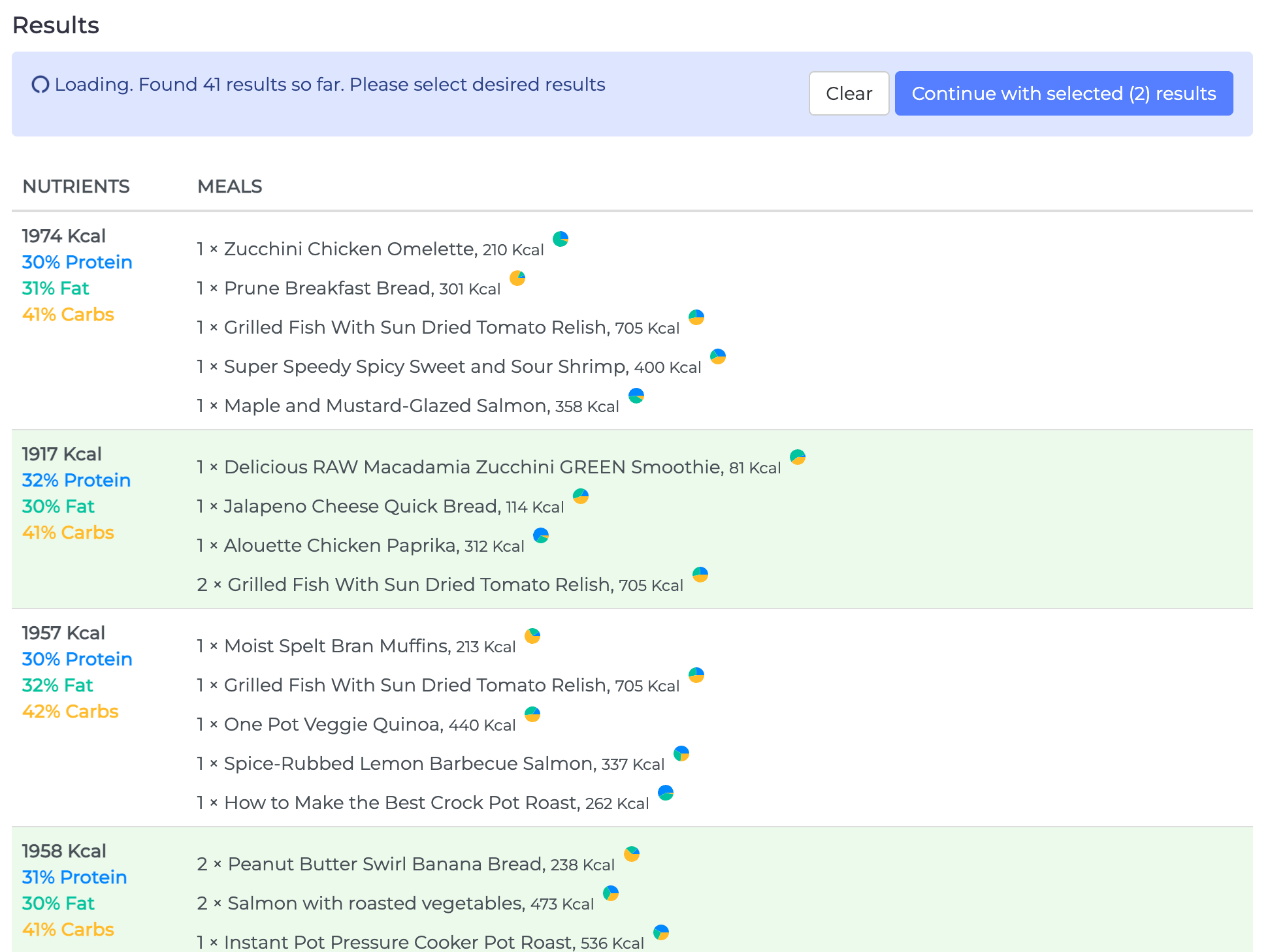Select the pie chart for Super Speedy Spicy Sweet and Sour Shrimp
The image size is (1270, 952).
pyautogui.click(x=718, y=357)
